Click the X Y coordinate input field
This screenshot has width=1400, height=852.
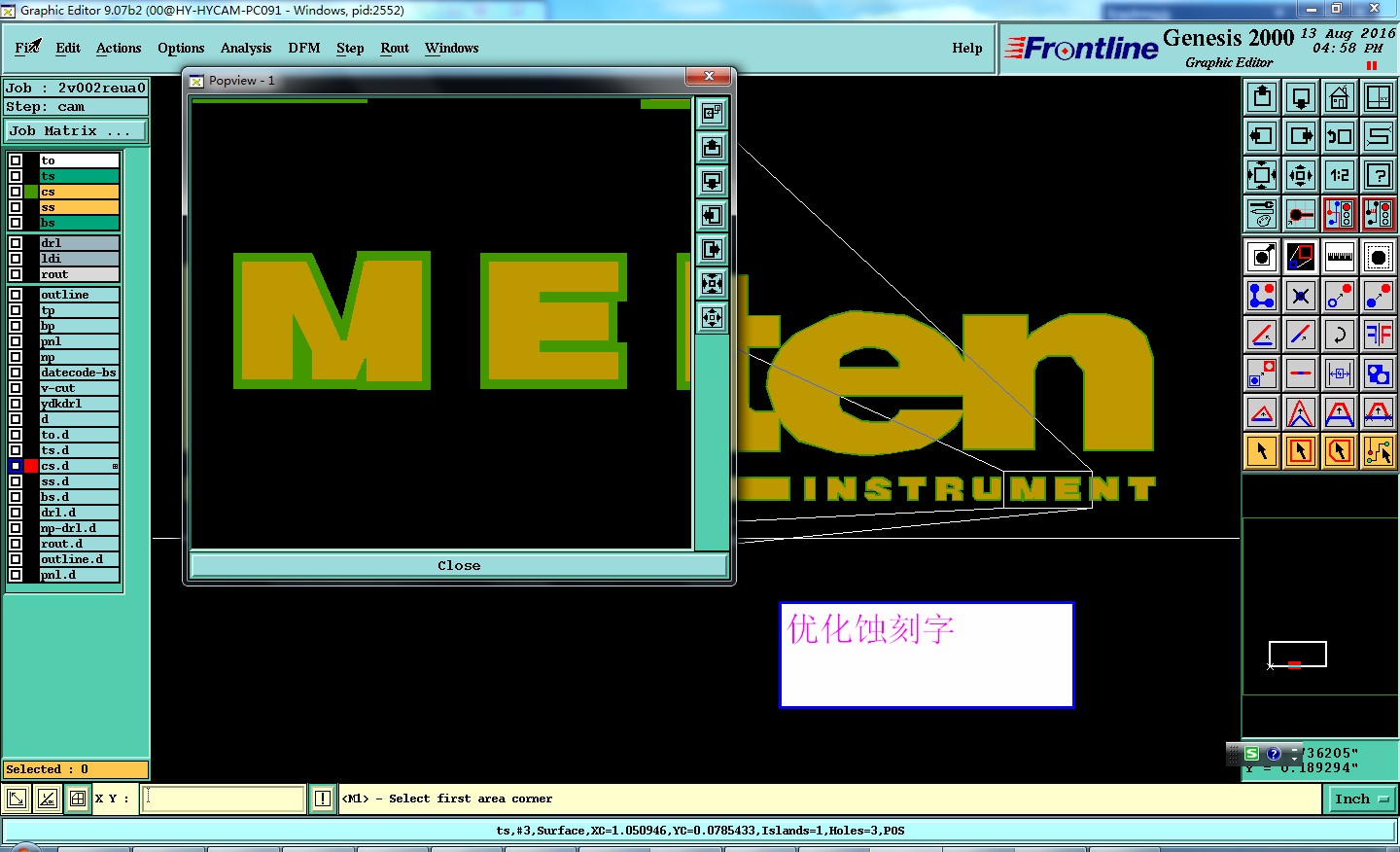[224, 799]
